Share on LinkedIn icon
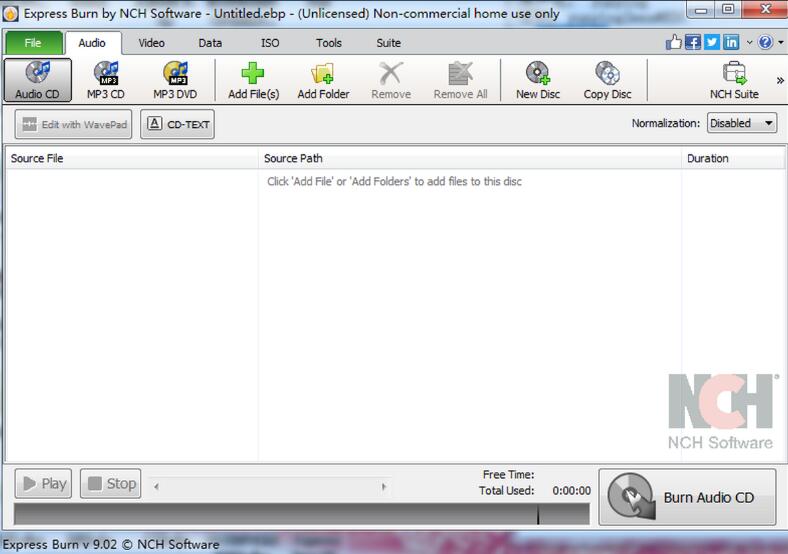This screenshot has height=554, width=788. 731,42
